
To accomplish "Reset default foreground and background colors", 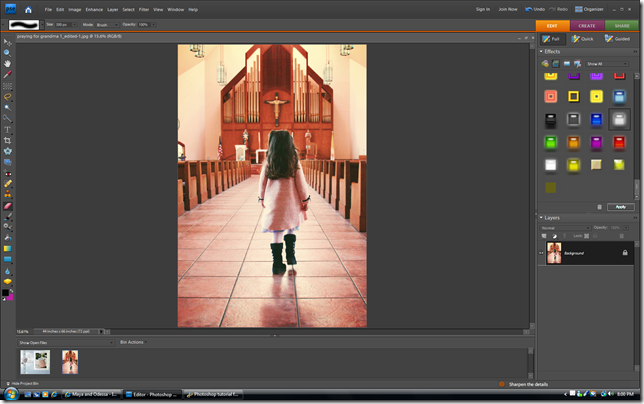I will [x=4, y=299].
